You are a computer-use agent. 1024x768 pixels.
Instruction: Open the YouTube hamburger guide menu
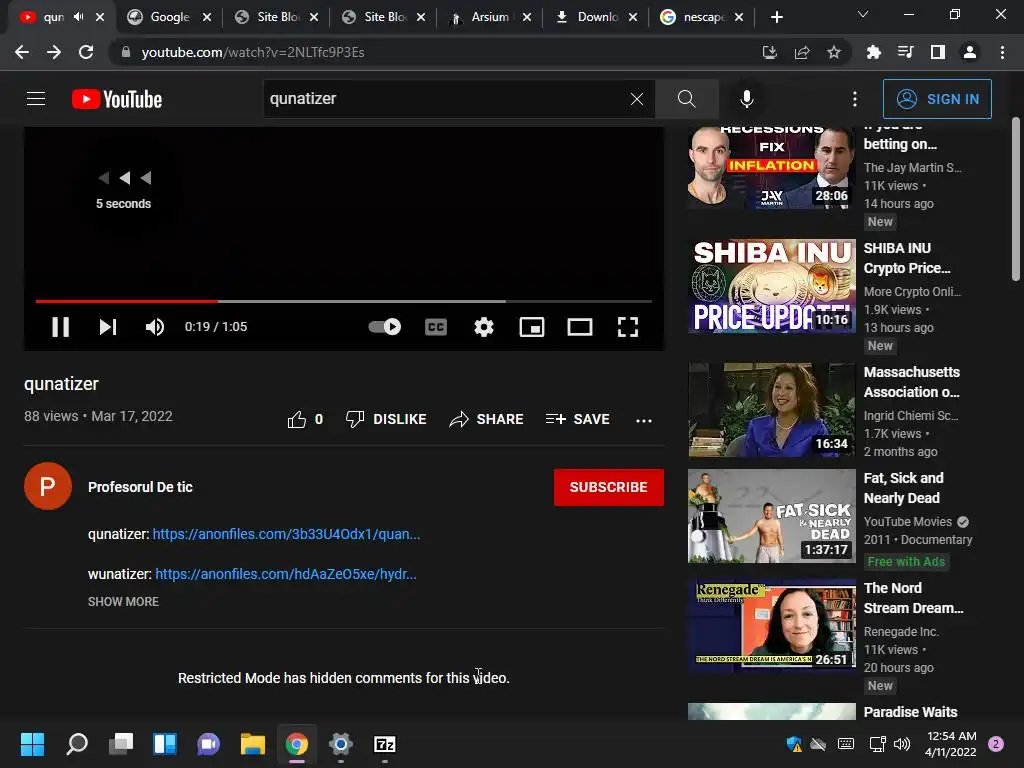pyautogui.click(x=36, y=99)
